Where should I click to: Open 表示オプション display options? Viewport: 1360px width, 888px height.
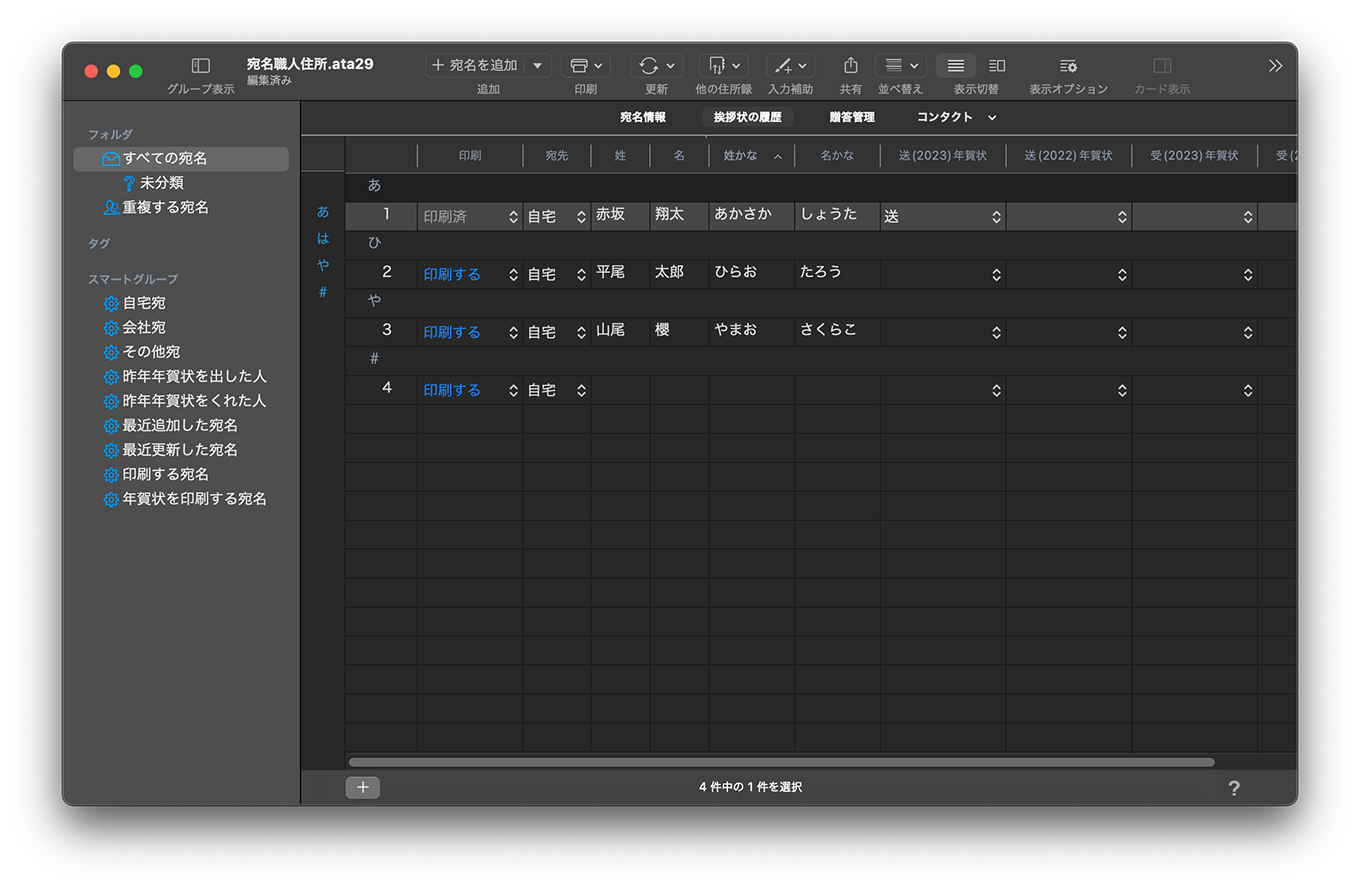click(1068, 66)
